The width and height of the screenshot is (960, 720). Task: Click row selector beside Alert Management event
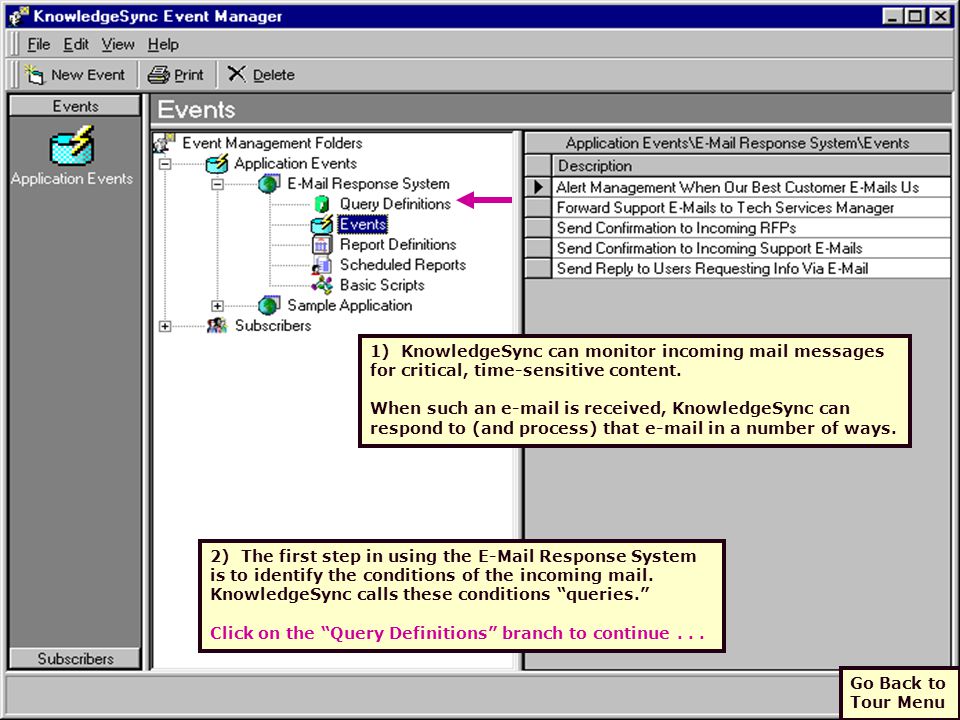click(538, 187)
